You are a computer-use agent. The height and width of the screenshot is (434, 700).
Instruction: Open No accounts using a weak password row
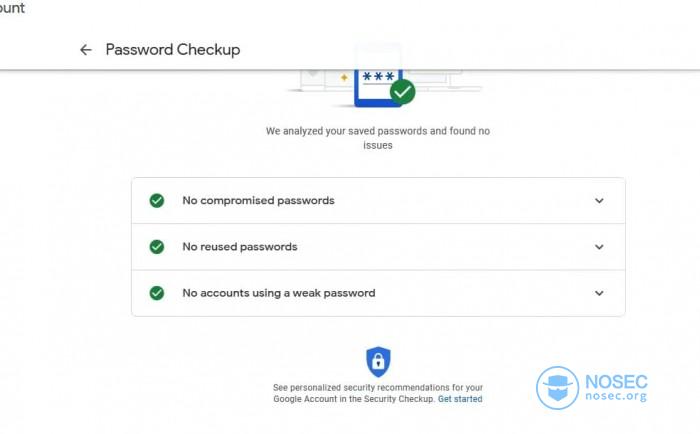(378, 293)
